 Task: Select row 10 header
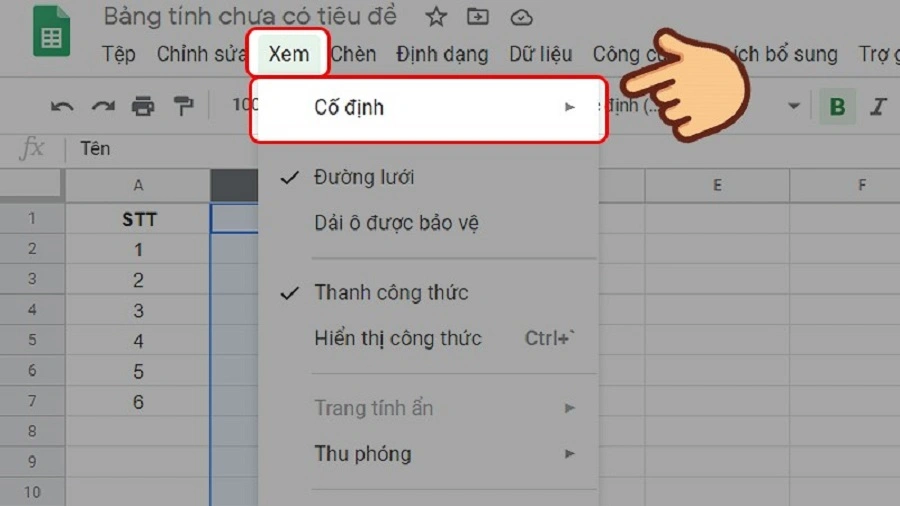pyautogui.click(x=32, y=492)
